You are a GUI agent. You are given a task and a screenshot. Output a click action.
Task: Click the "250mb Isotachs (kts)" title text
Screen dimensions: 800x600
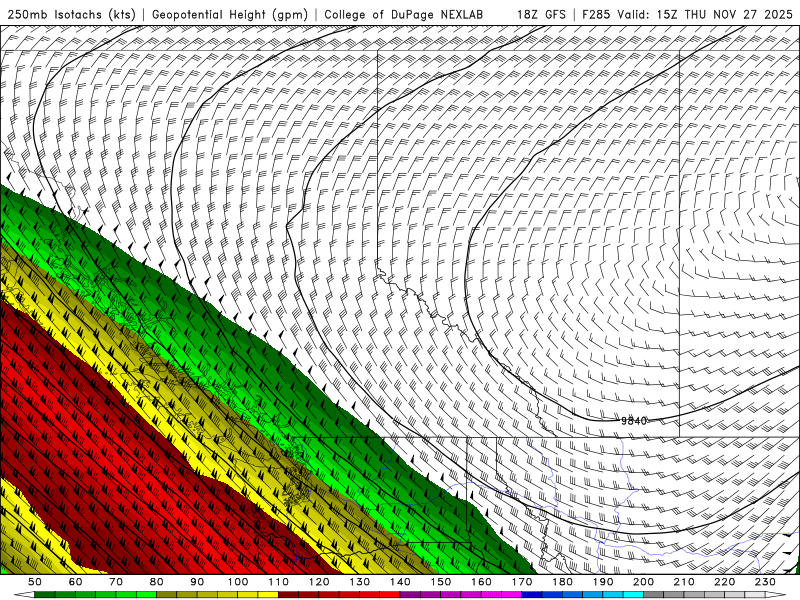point(71,14)
